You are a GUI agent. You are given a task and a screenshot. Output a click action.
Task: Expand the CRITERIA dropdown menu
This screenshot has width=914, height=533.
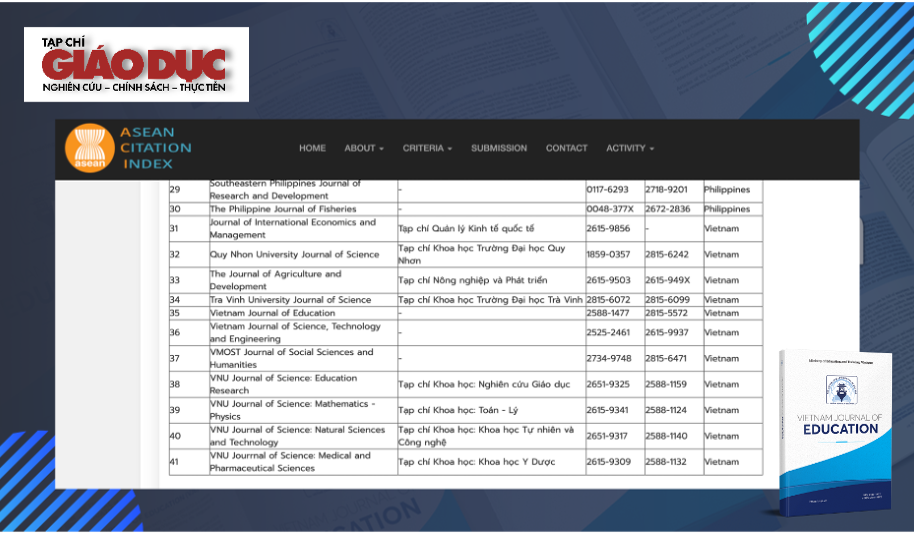[x=427, y=148]
